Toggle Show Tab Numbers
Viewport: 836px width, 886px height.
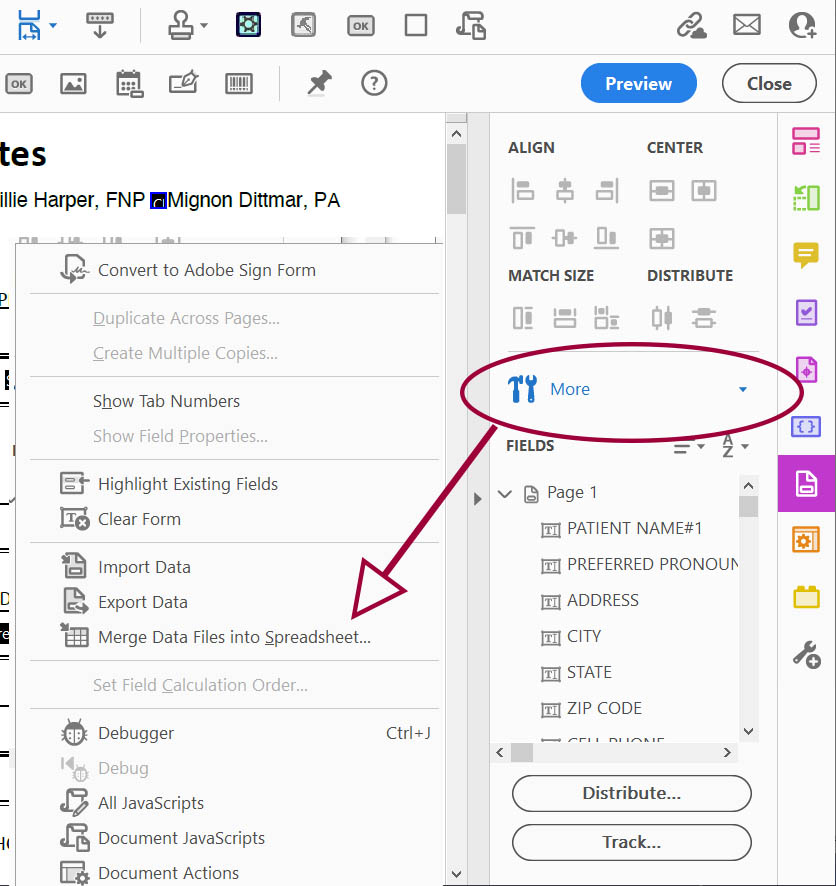coord(167,401)
